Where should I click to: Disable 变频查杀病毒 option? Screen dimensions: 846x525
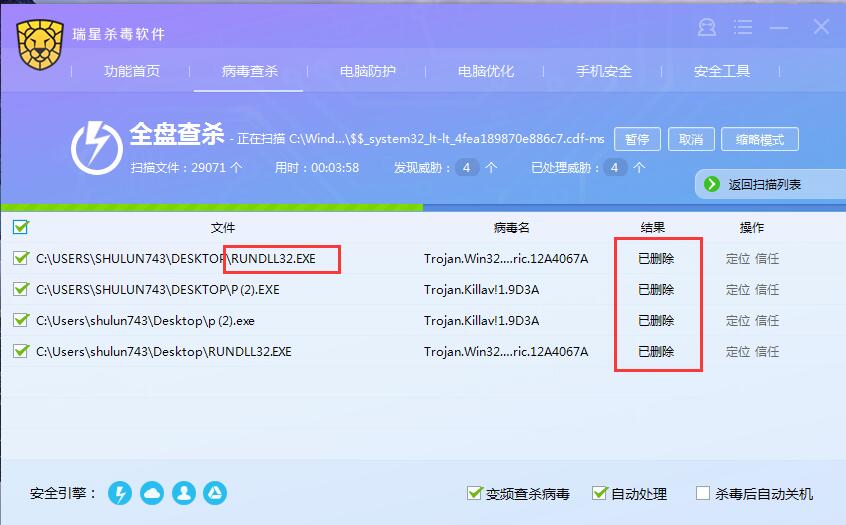point(475,493)
